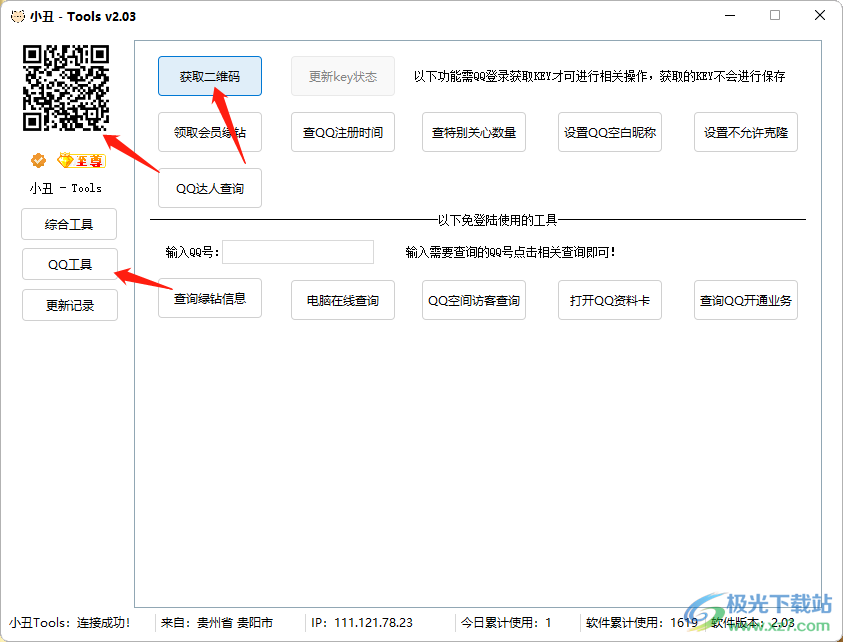Click the 获取二维码 button

coord(210,76)
